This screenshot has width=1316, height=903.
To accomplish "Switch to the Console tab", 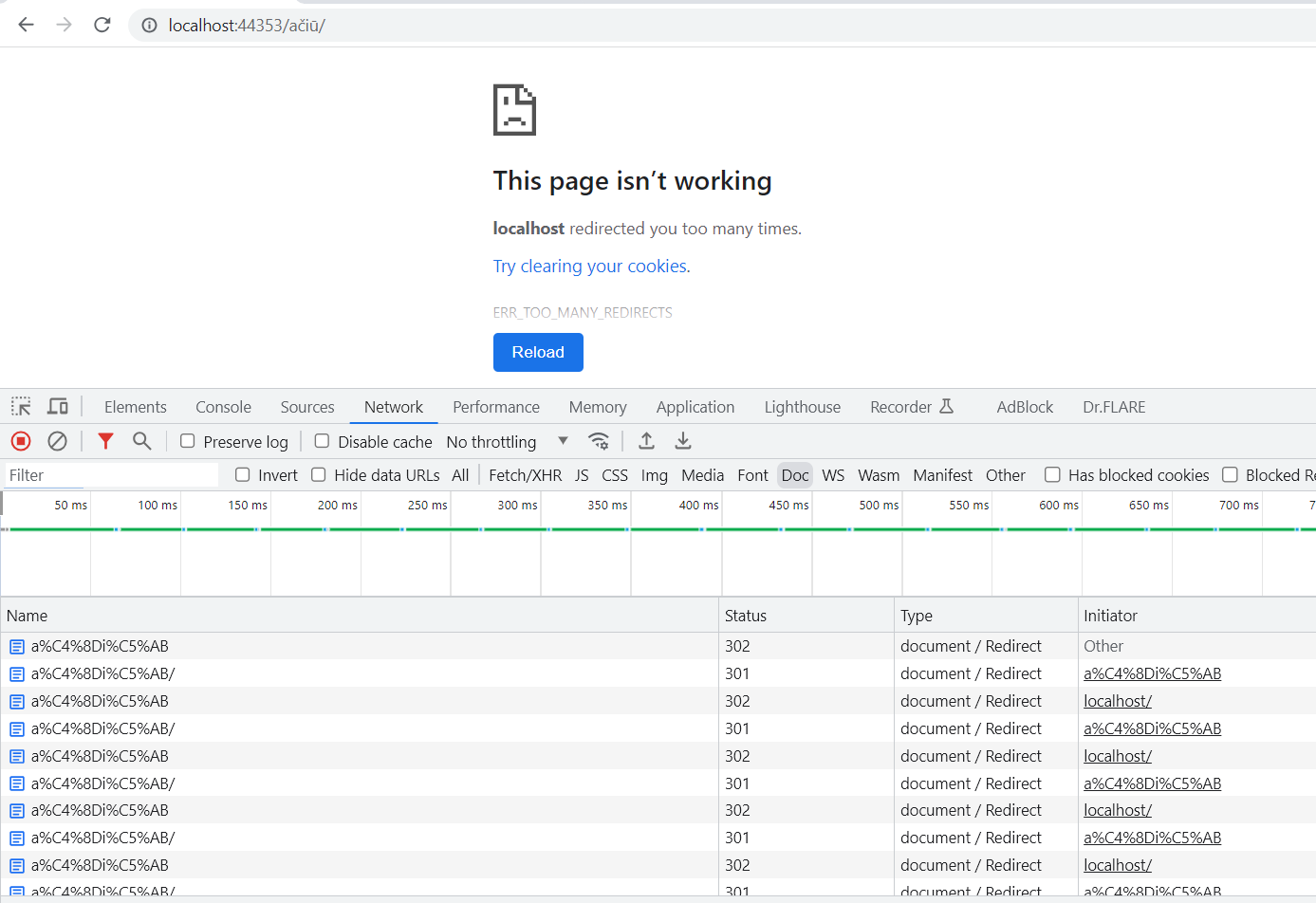I will [223, 407].
